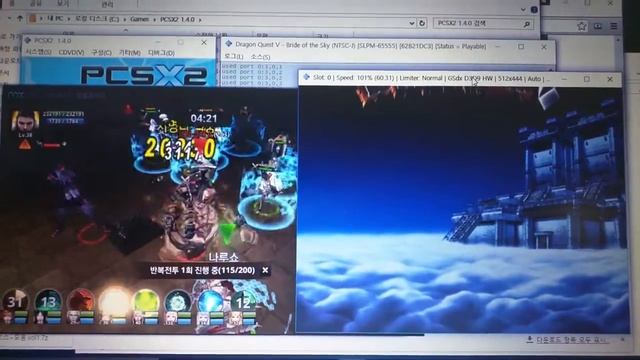Click the skill icon with cooldown 13
Image resolution: width=640 pixels, height=360 pixels.
(48, 302)
